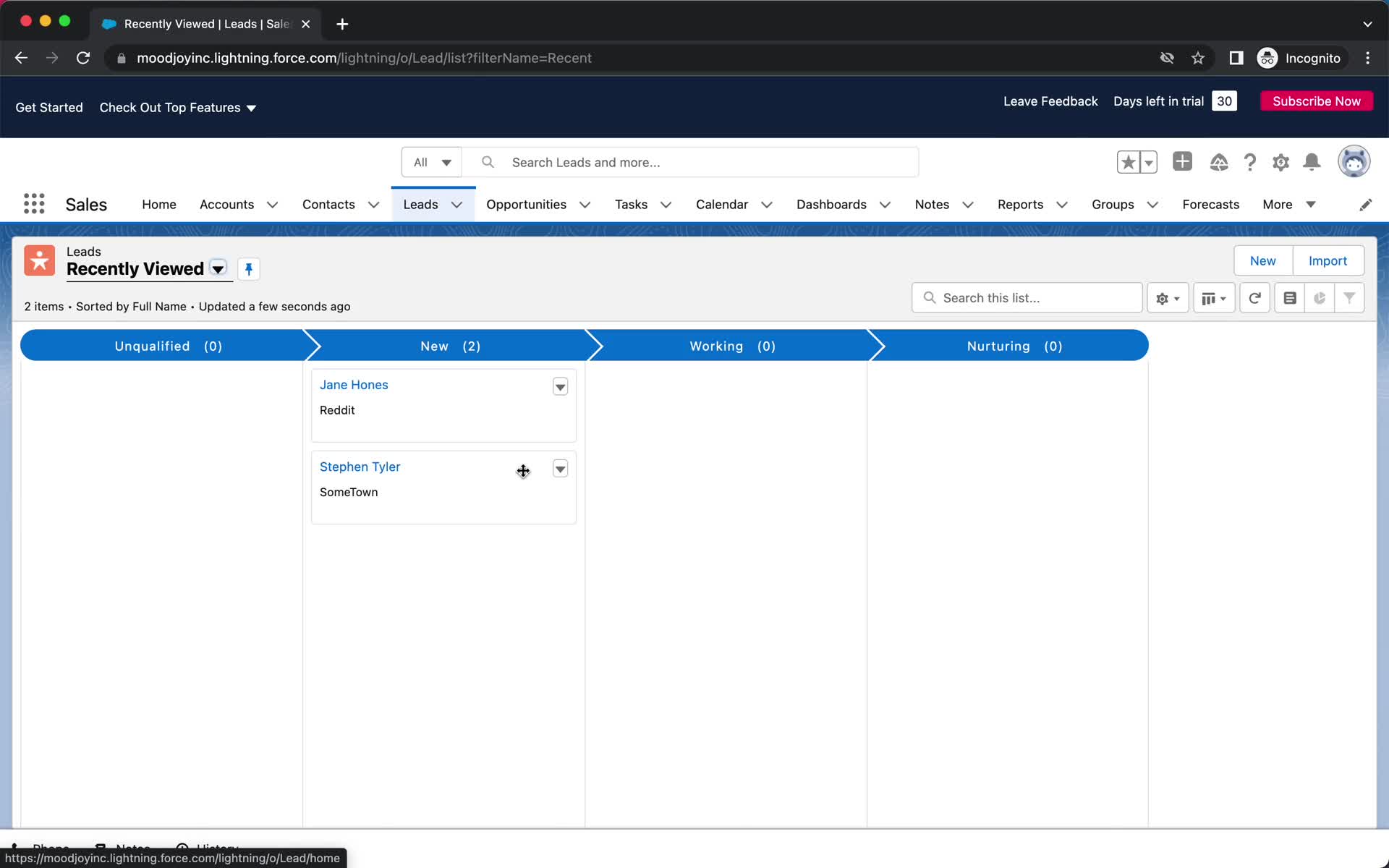Open Global Actions plus icon
Viewport: 1389px width, 868px height.
[x=1182, y=161]
